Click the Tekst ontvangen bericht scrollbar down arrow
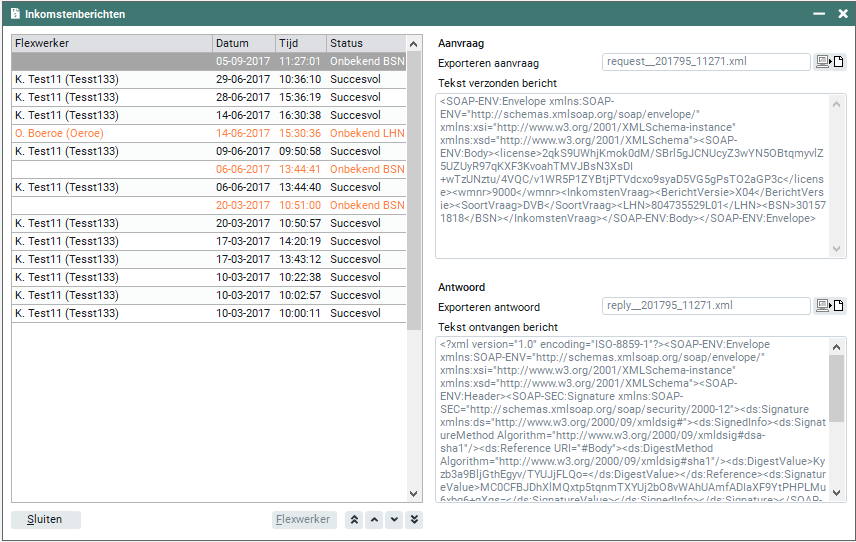The width and height of the screenshot is (856, 542). click(x=837, y=494)
